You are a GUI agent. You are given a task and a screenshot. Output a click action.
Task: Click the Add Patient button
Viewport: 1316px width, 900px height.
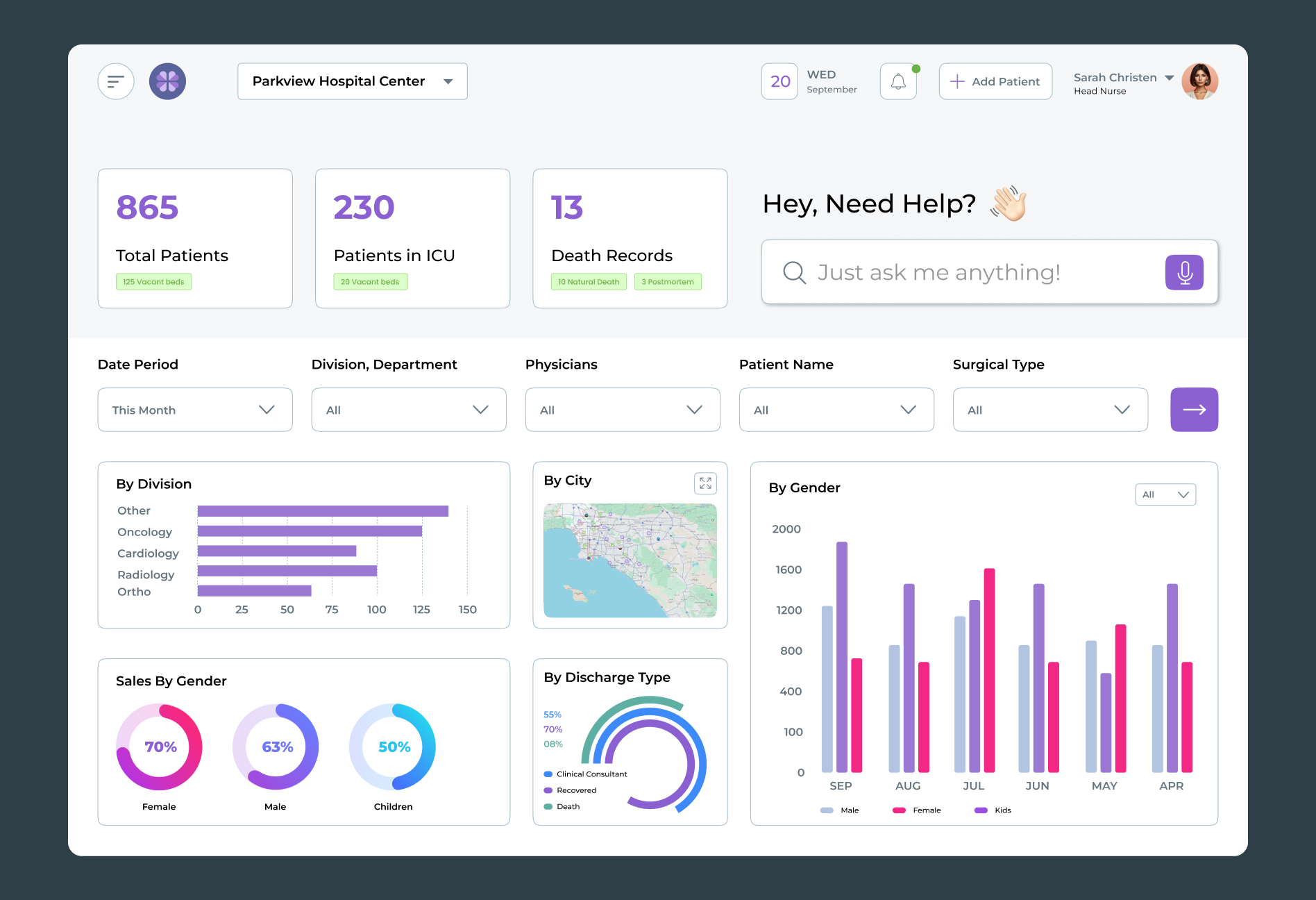click(x=995, y=81)
